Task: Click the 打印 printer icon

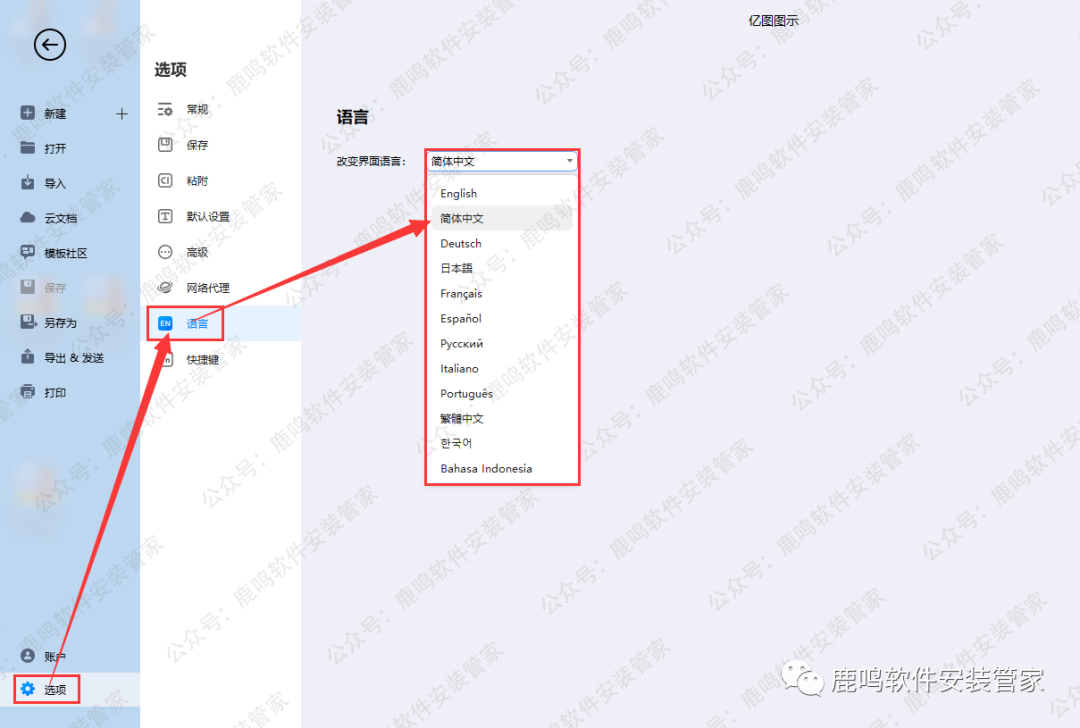Action: click(28, 392)
